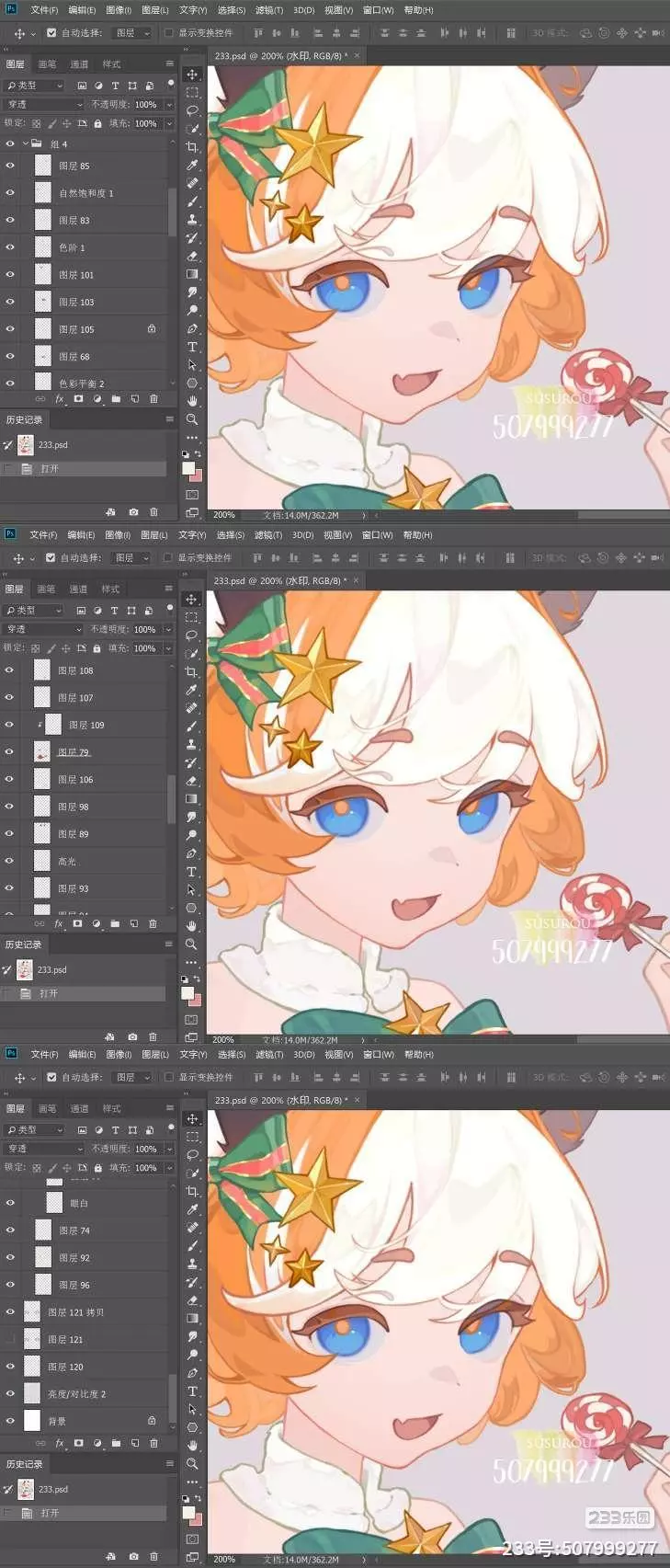Click pink background color swatch in 图层 108 window

(x=196, y=1000)
